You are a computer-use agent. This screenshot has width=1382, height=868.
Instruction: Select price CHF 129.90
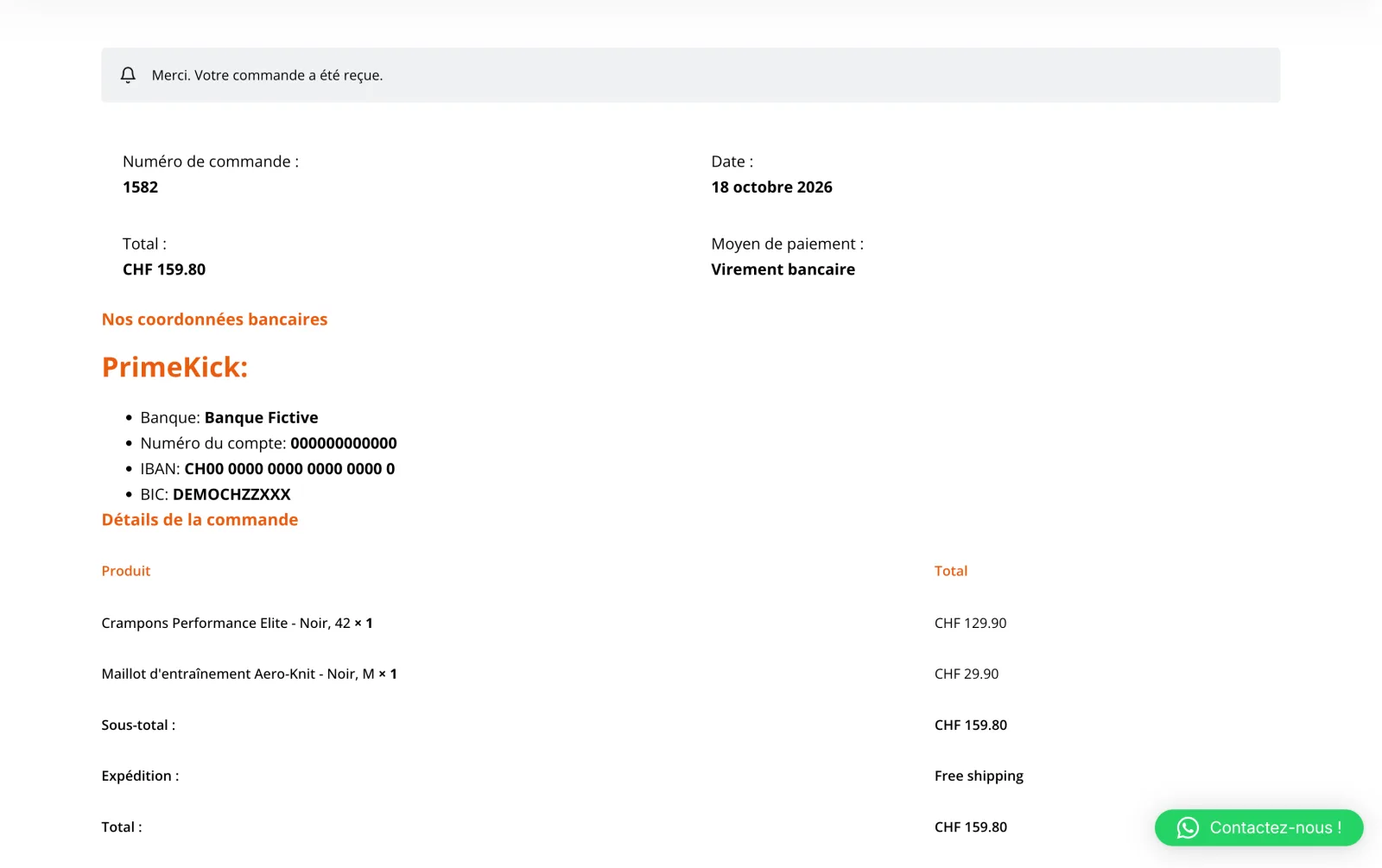point(970,624)
